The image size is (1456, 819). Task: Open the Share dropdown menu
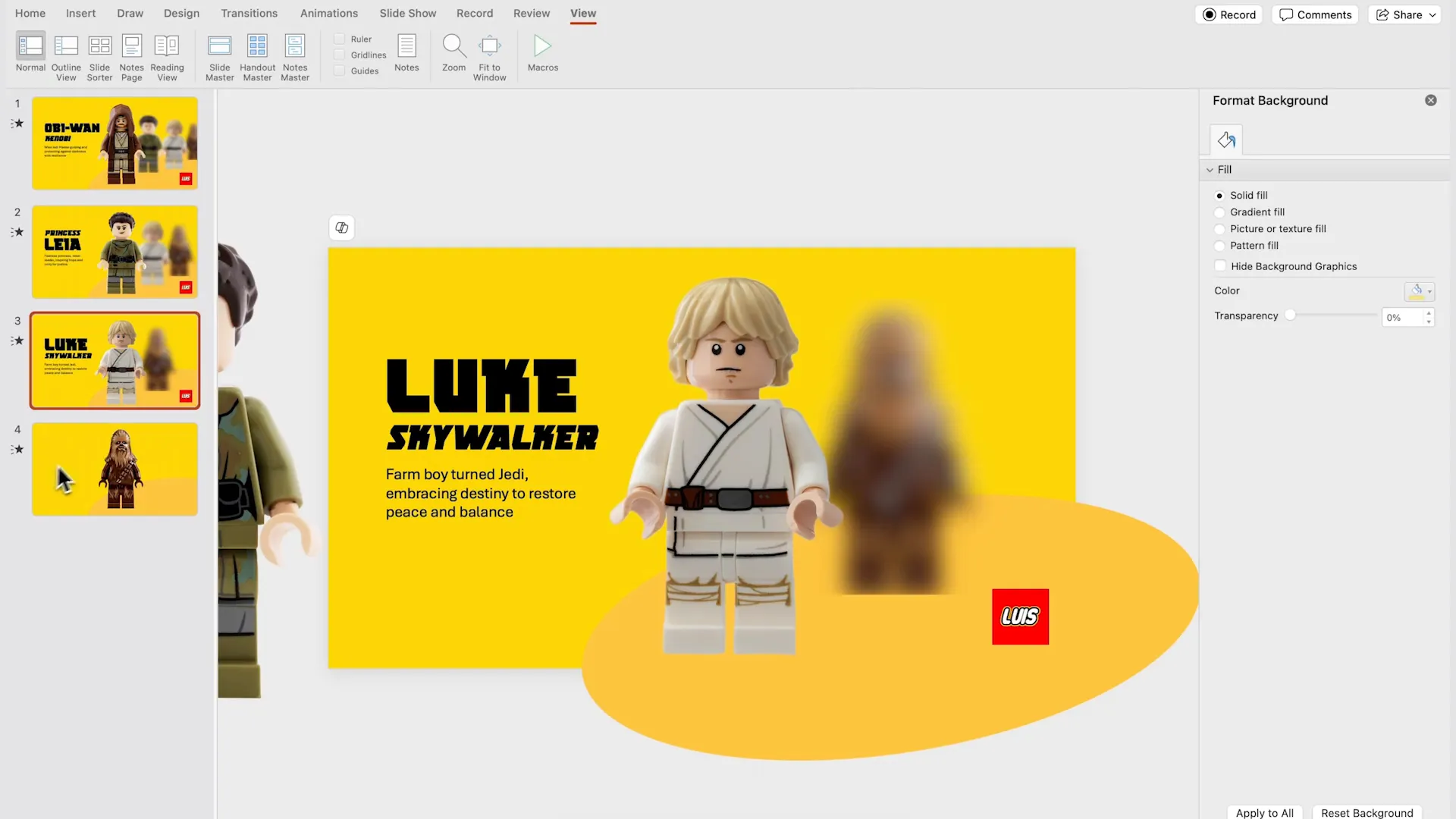pos(1405,14)
